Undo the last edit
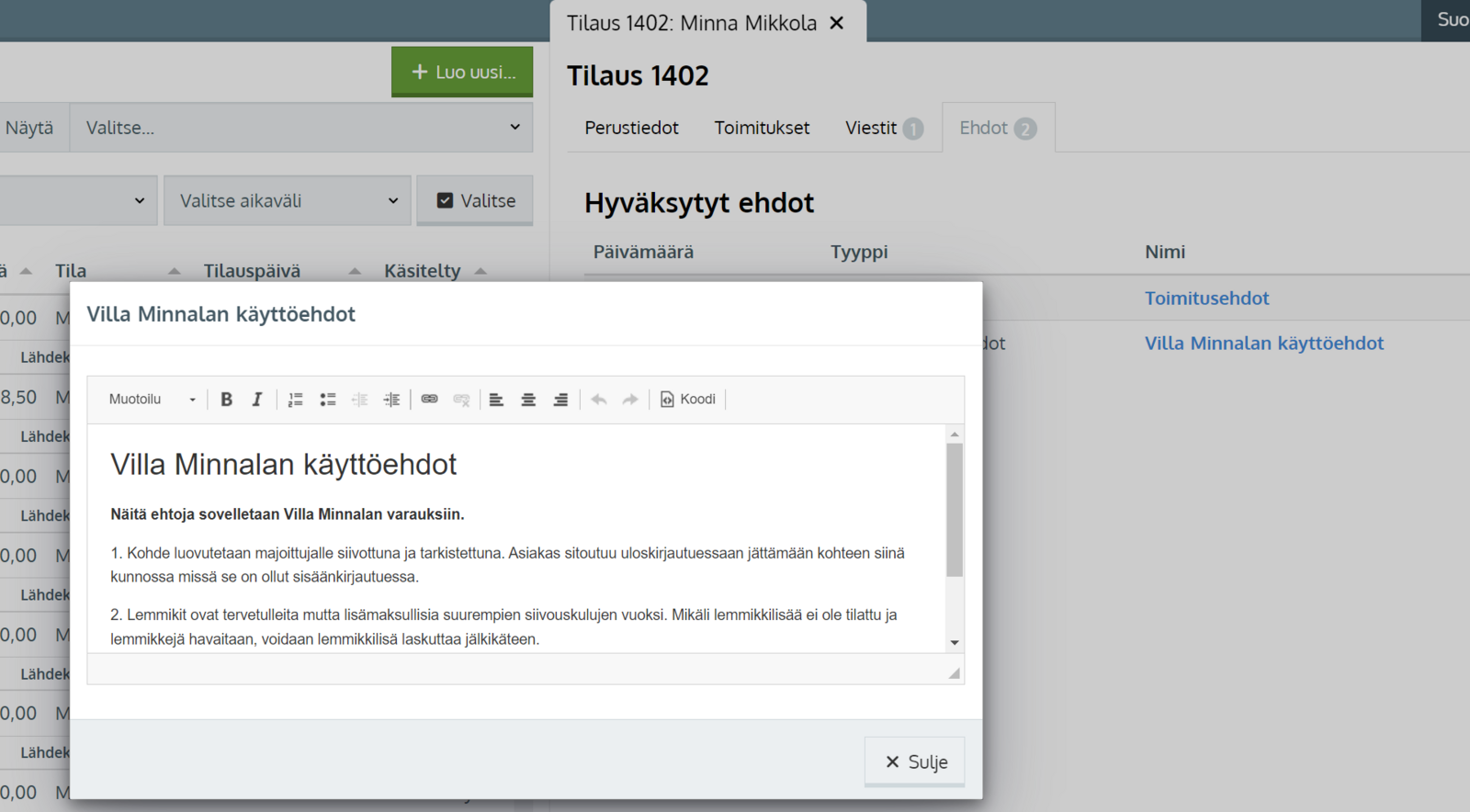 pyautogui.click(x=599, y=400)
